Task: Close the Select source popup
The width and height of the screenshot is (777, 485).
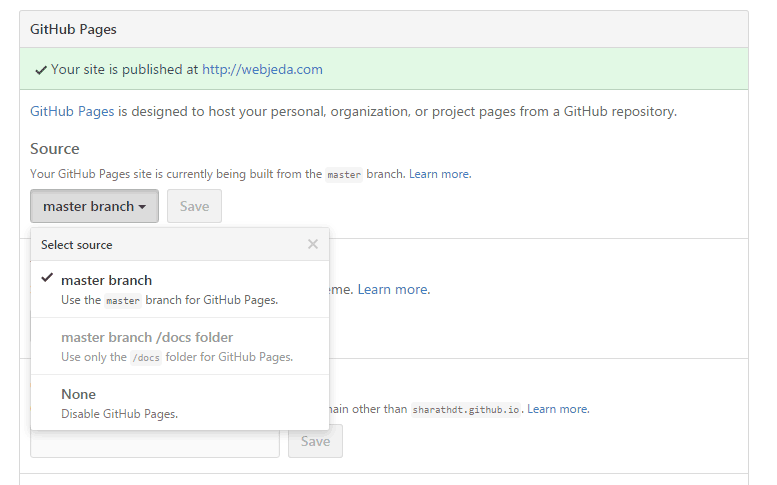Action: click(x=313, y=244)
